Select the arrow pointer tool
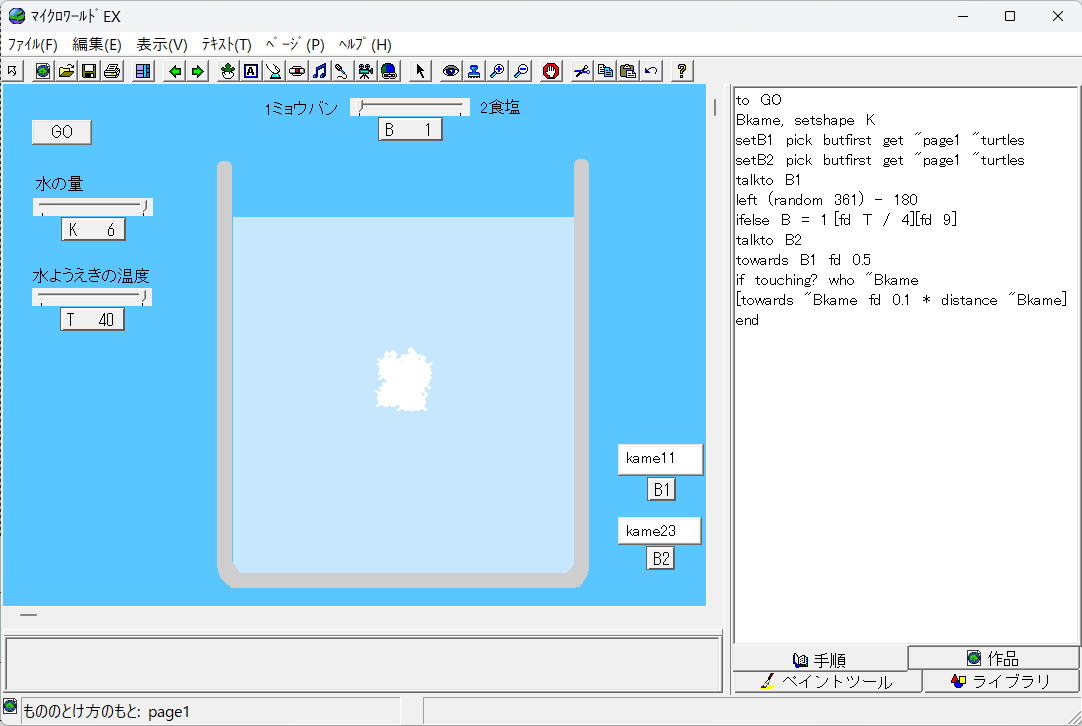 point(420,71)
